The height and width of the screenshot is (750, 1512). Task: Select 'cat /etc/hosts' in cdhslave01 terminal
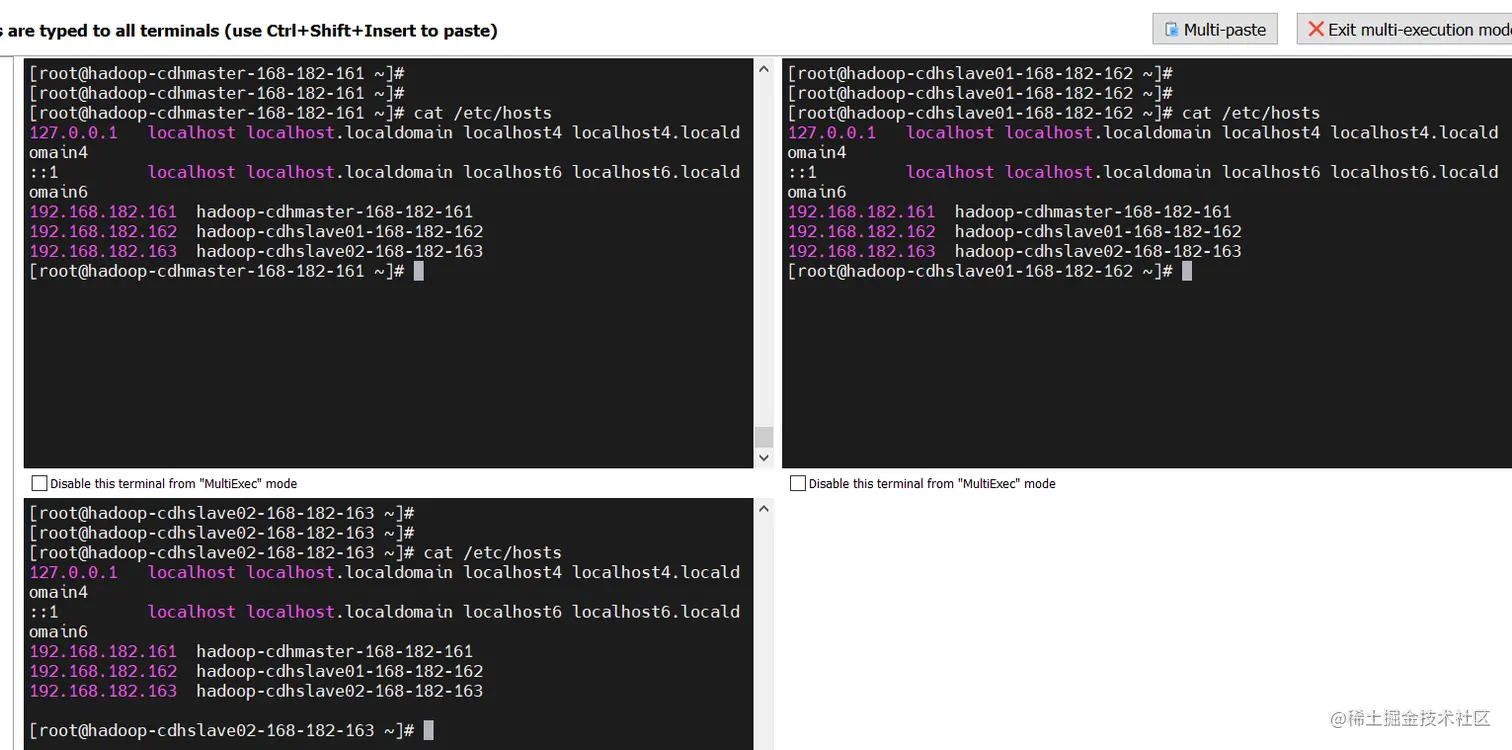coord(1251,113)
